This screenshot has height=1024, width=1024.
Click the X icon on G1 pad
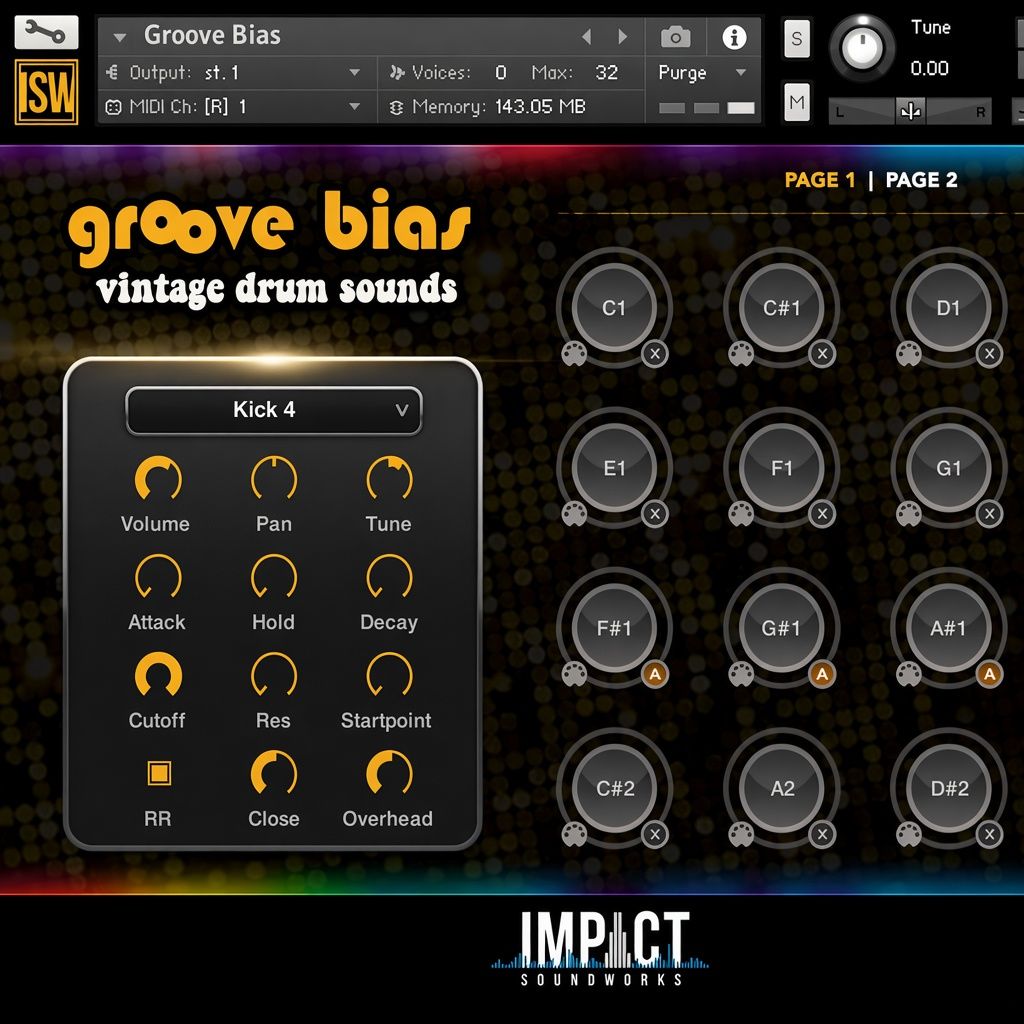989,514
